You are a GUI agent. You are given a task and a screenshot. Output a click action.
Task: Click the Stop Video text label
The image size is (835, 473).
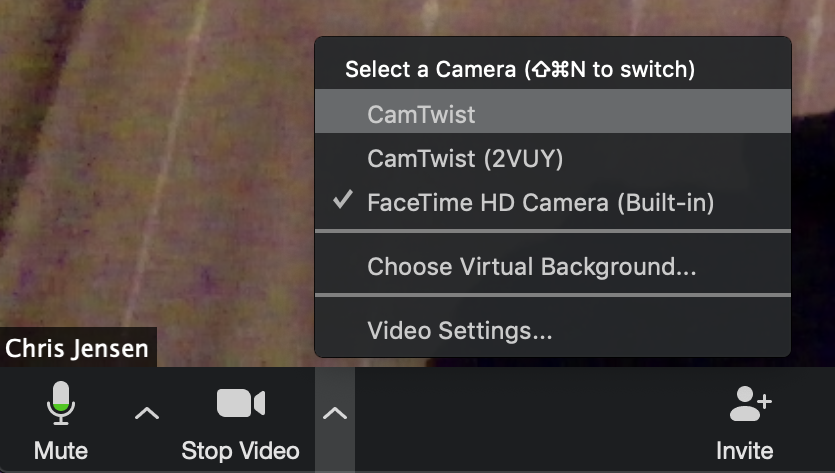point(240,451)
